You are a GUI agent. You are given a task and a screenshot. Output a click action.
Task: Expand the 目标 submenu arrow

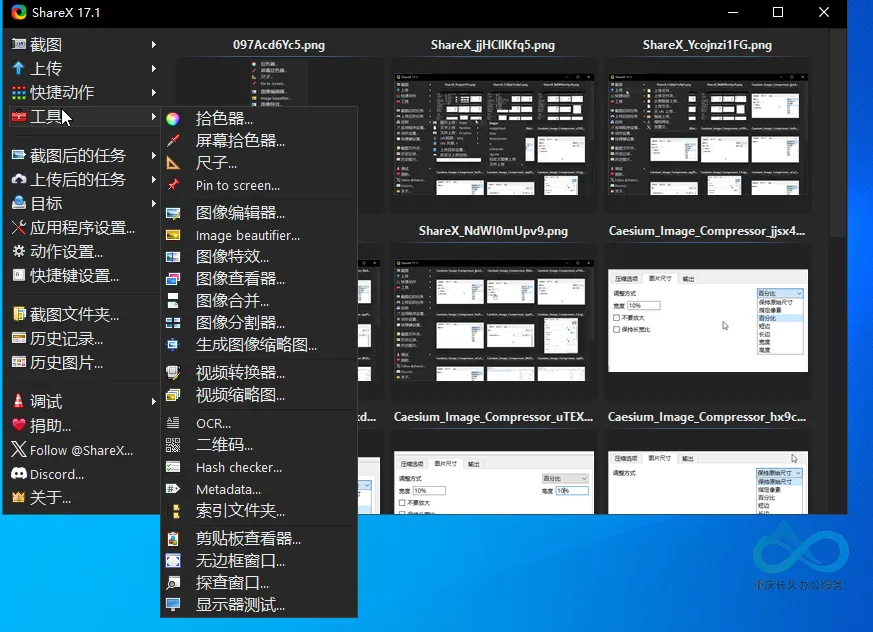pyautogui.click(x=153, y=203)
